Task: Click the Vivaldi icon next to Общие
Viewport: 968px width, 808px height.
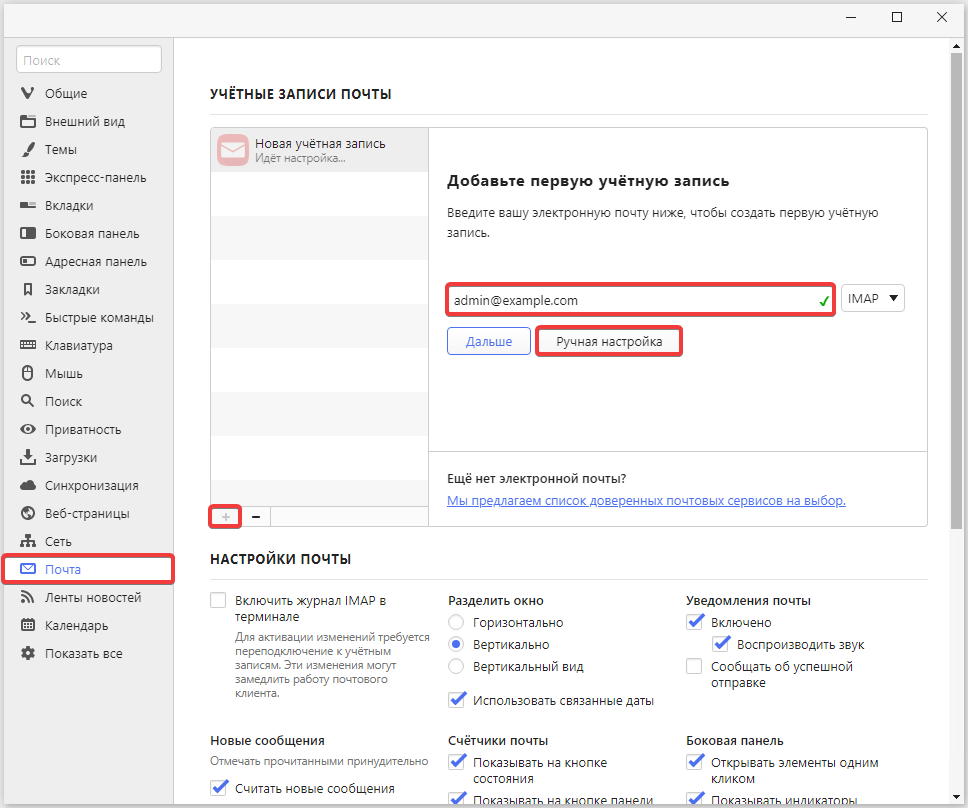Action: pos(28,94)
